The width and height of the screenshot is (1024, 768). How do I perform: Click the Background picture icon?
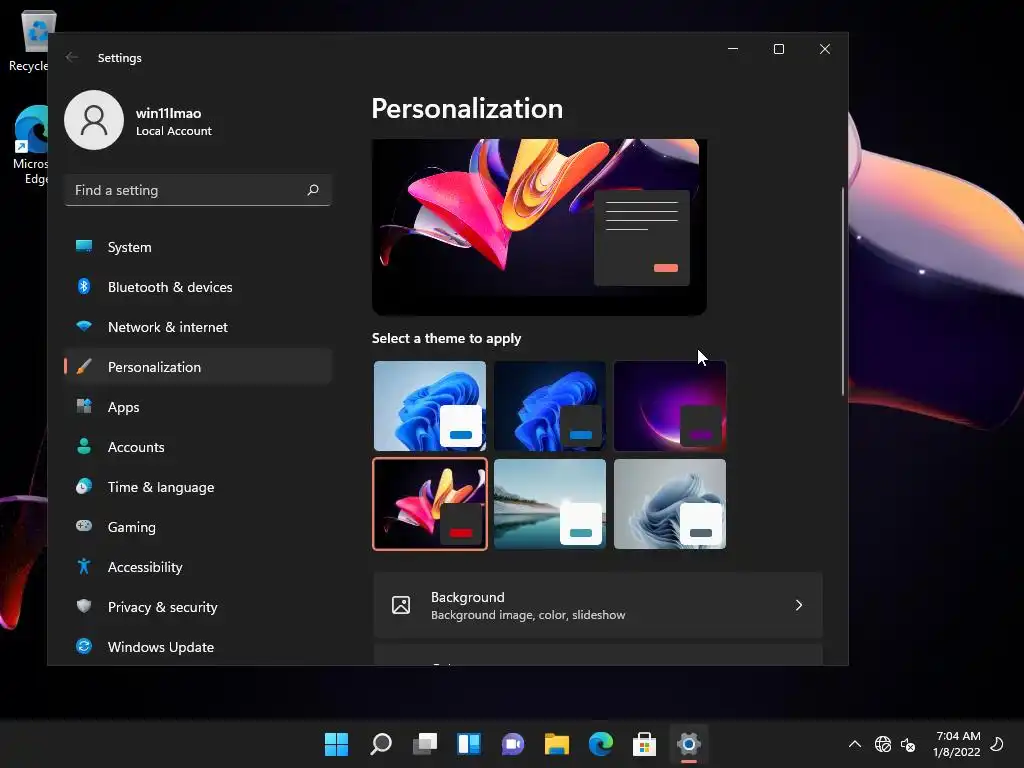coord(401,605)
